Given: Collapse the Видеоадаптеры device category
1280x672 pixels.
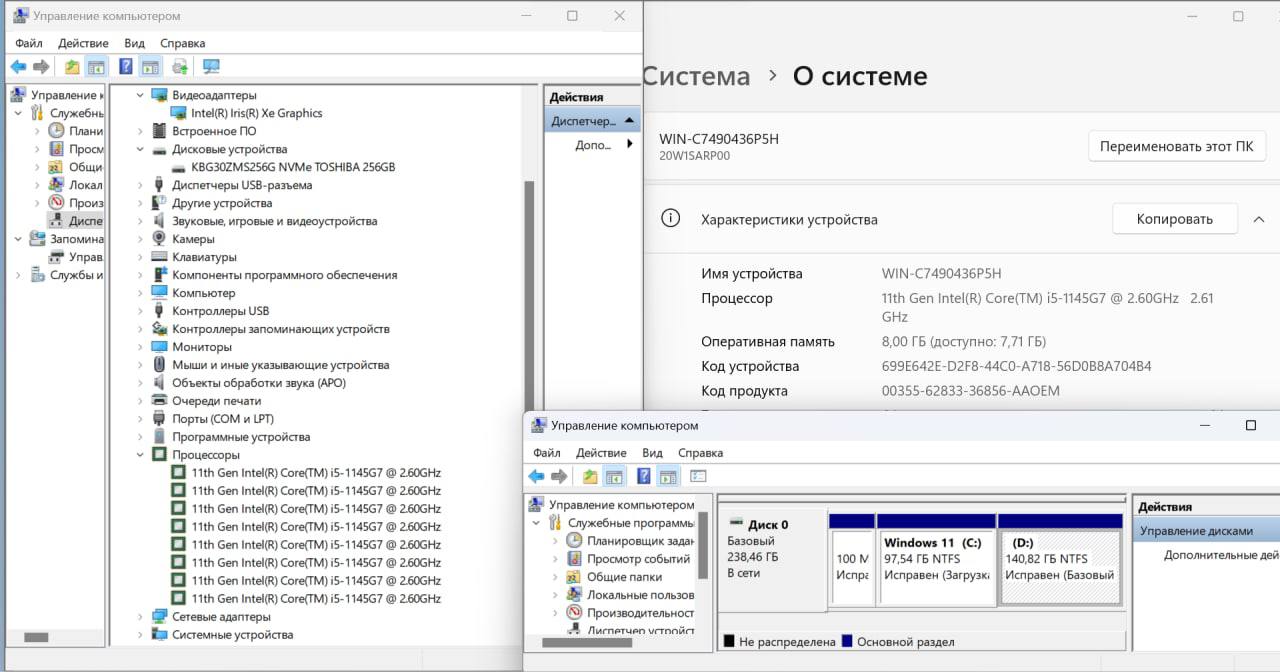Looking at the screenshot, I should click(140, 95).
